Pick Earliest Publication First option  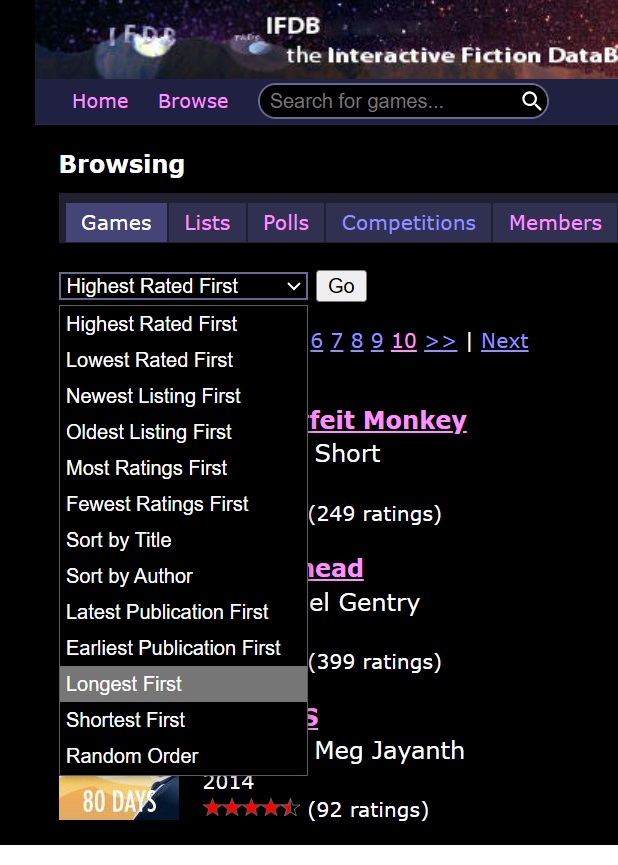[183, 648]
